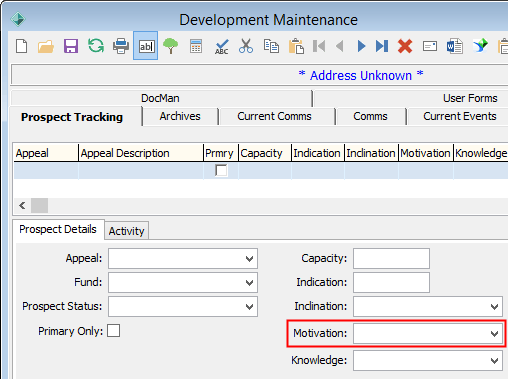
Task: Paste using the clipboard icon
Action: [x=296, y=46]
